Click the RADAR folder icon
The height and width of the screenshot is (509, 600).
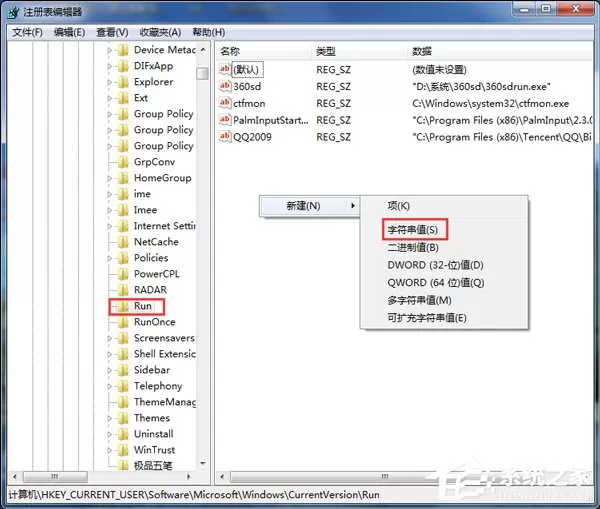pyautogui.click(x=123, y=290)
